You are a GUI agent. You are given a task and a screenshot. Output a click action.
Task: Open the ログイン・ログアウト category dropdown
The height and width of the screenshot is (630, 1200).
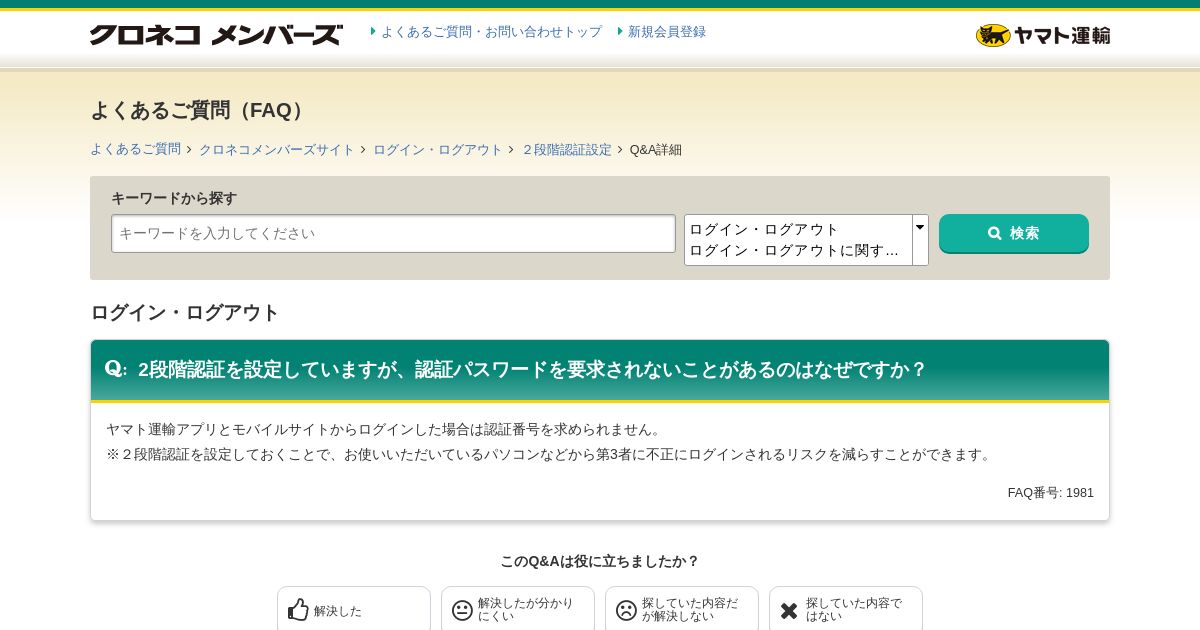click(x=806, y=240)
